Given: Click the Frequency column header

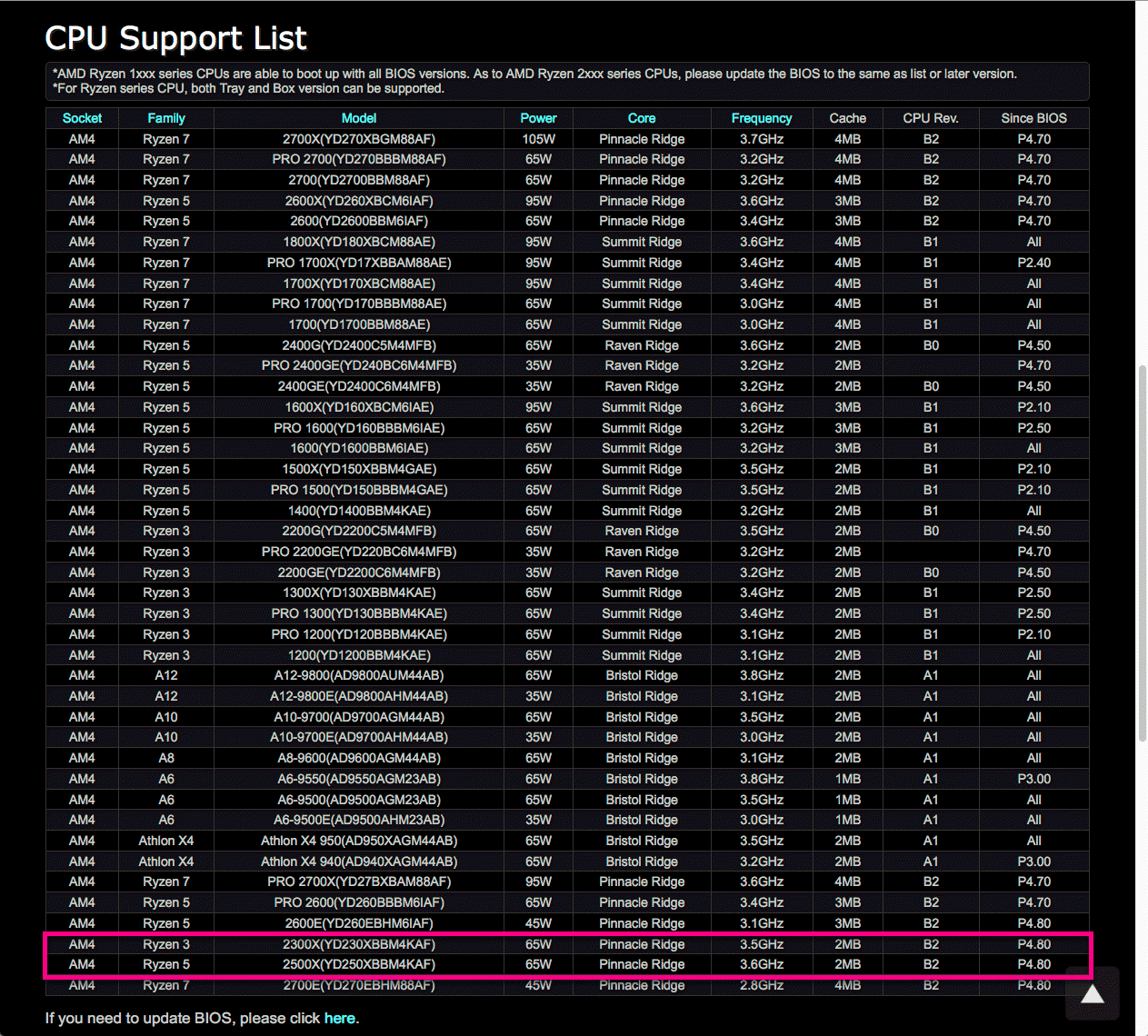Looking at the screenshot, I should tap(762, 118).
